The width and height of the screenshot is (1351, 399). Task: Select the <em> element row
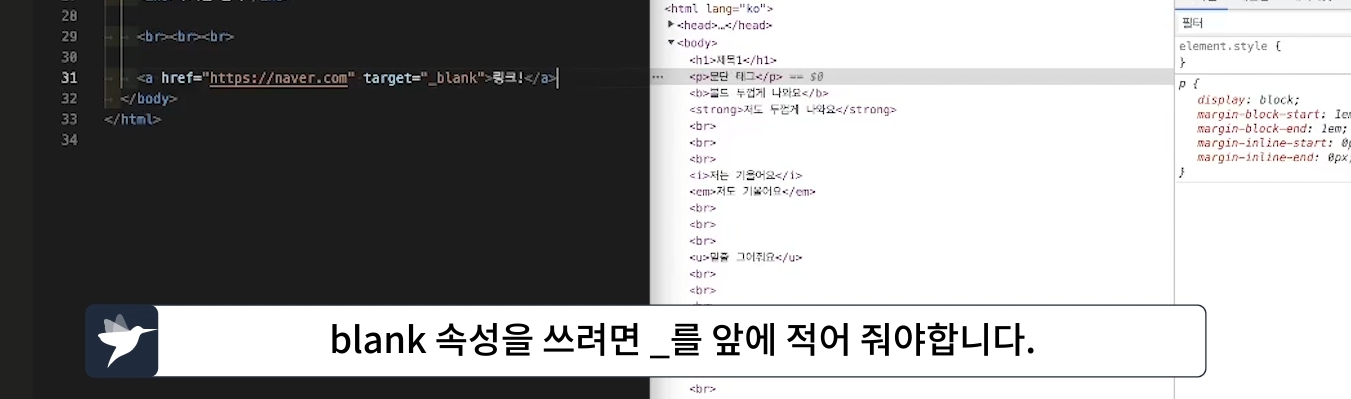click(x=752, y=191)
